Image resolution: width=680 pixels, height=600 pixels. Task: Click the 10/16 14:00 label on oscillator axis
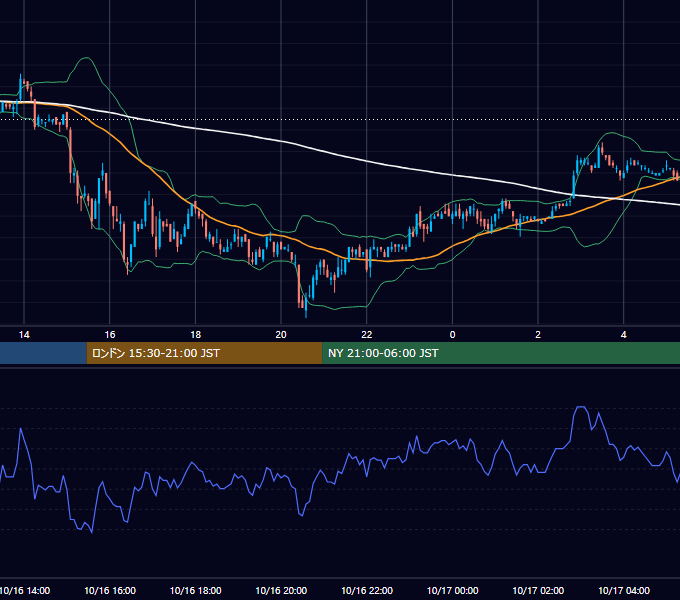click(24, 590)
